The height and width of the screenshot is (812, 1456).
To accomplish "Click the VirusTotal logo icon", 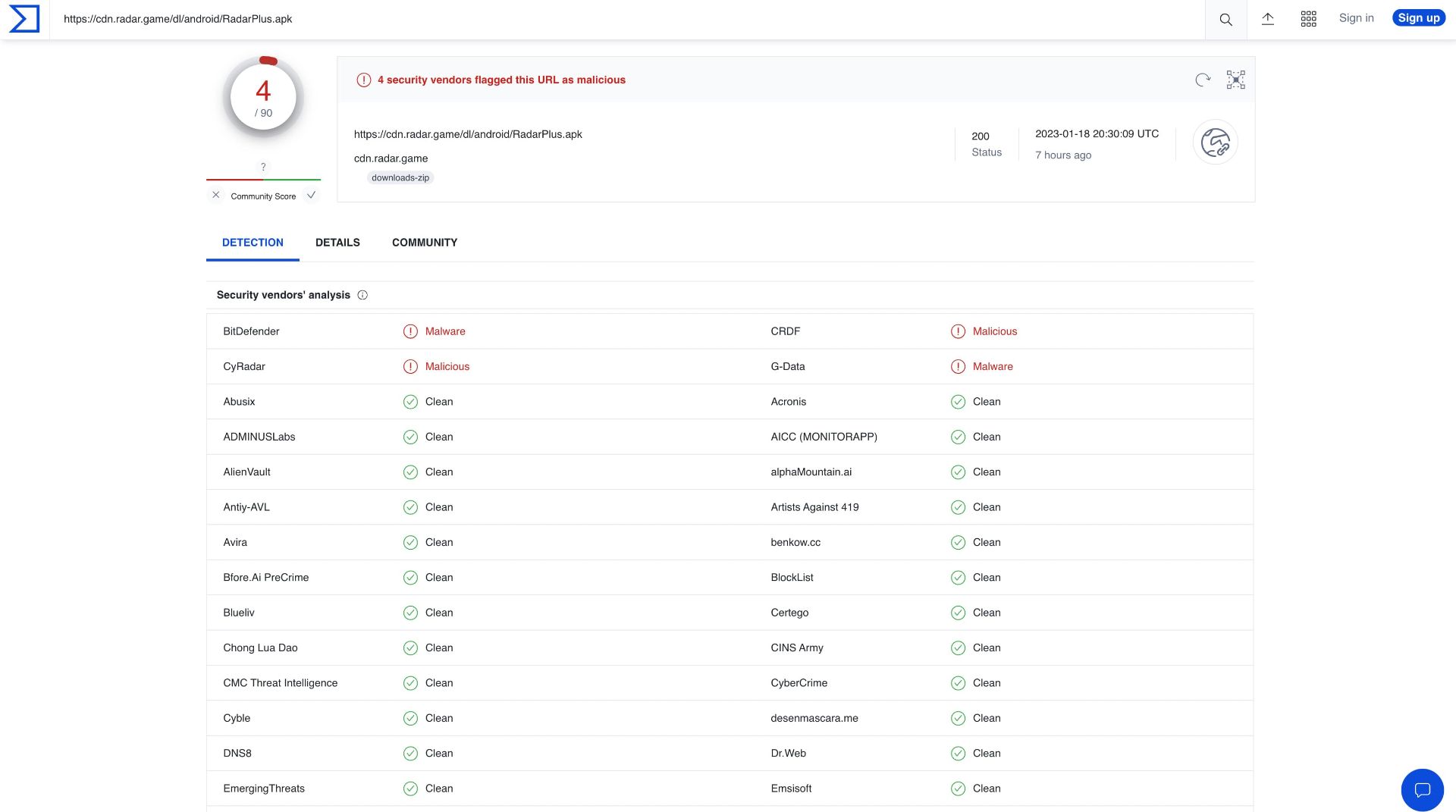I will pos(24,19).
